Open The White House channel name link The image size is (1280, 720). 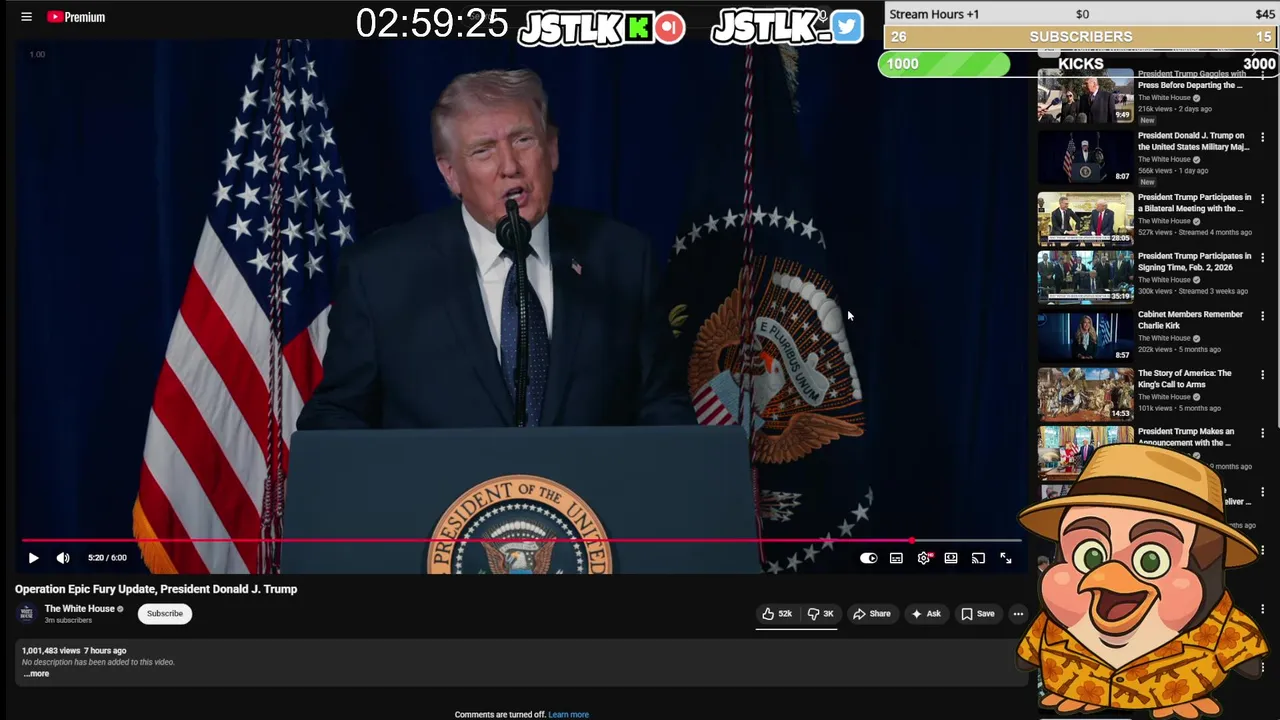80,609
